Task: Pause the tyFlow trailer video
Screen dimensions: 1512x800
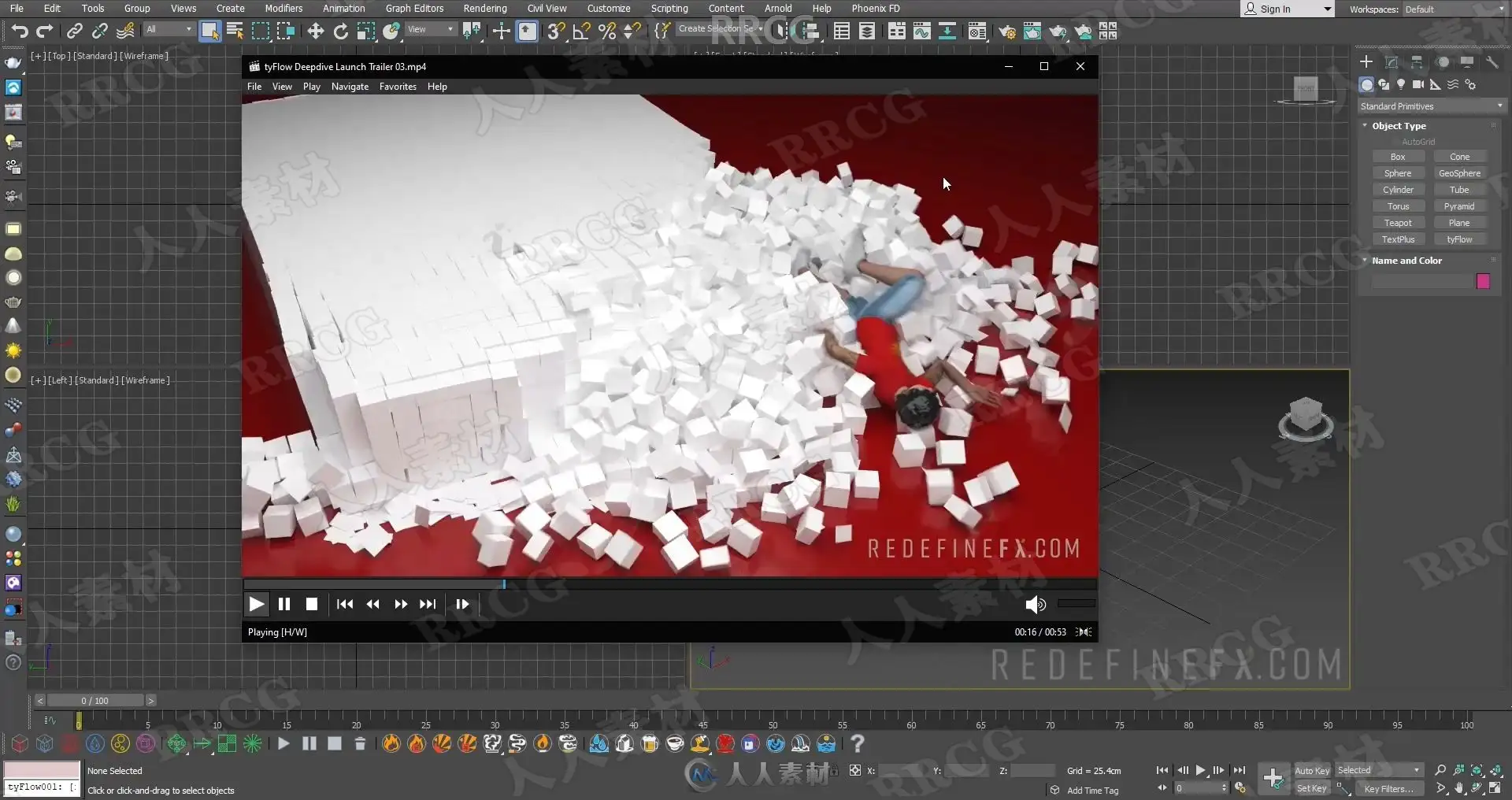Action: click(x=284, y=604)
